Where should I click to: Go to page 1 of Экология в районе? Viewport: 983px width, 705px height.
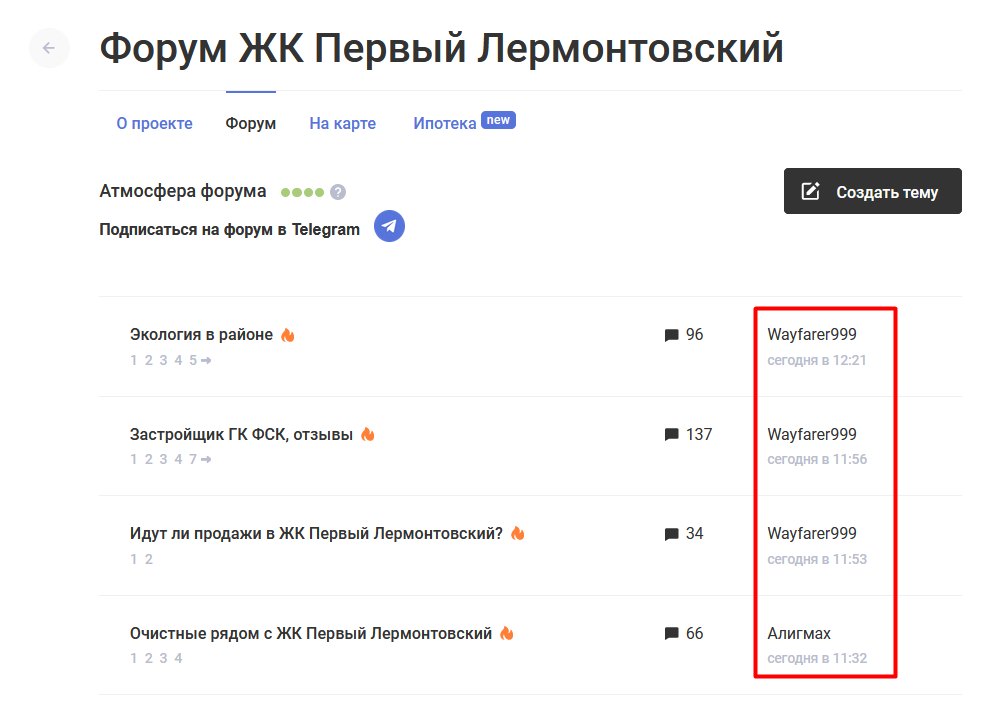tap(134, 360)
